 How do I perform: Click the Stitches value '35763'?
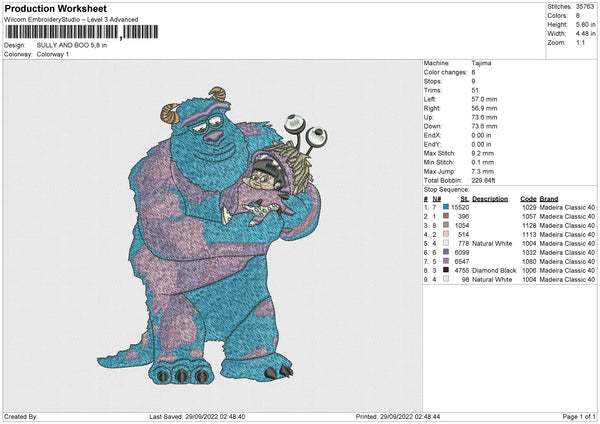[586, 7]
